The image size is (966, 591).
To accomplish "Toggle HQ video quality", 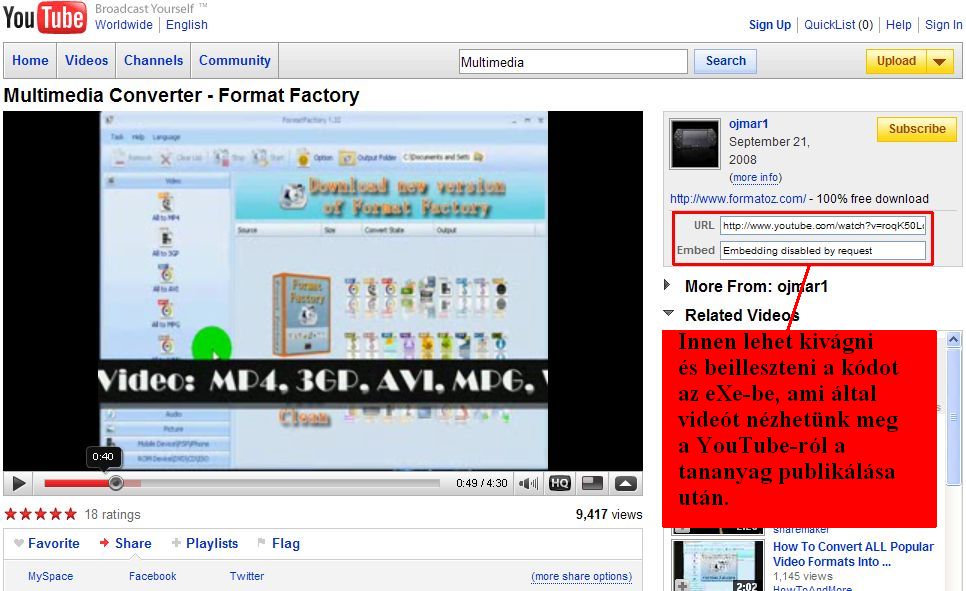I will tap(559, 483).
